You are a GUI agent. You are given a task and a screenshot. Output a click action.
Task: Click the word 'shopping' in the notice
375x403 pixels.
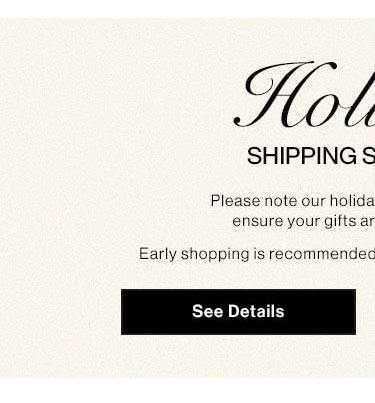(215, 254)
